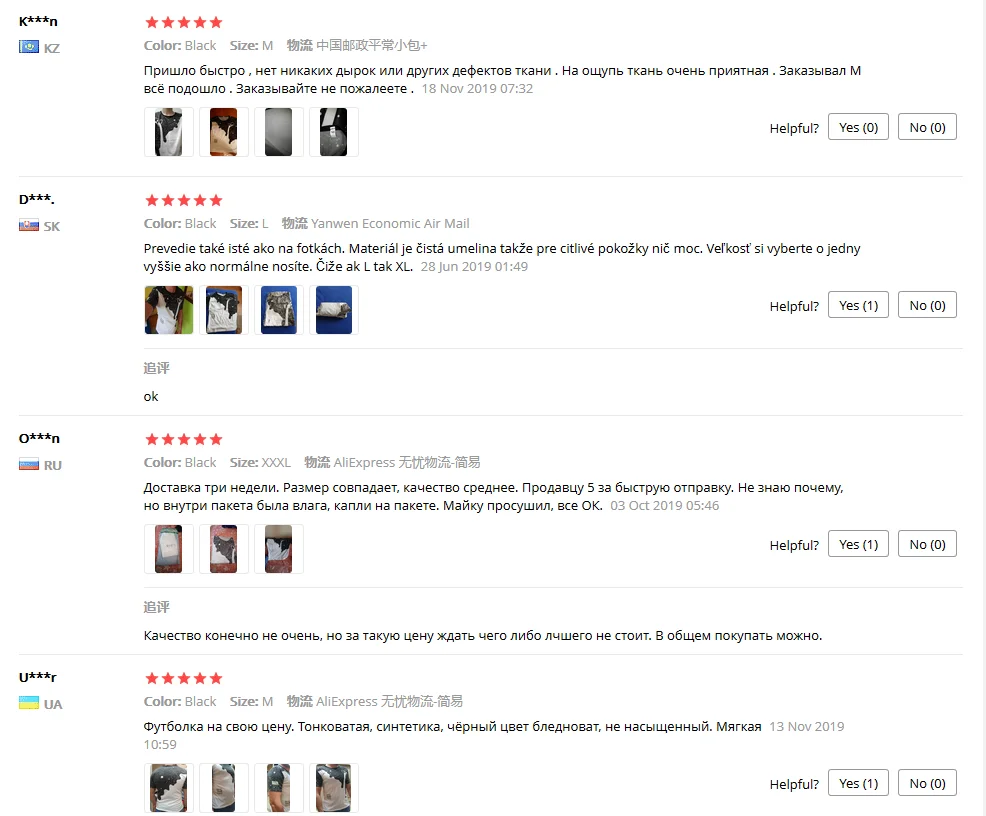
Task: Click the star rating in D***.'s review
Action: click(x=184, y=201)
